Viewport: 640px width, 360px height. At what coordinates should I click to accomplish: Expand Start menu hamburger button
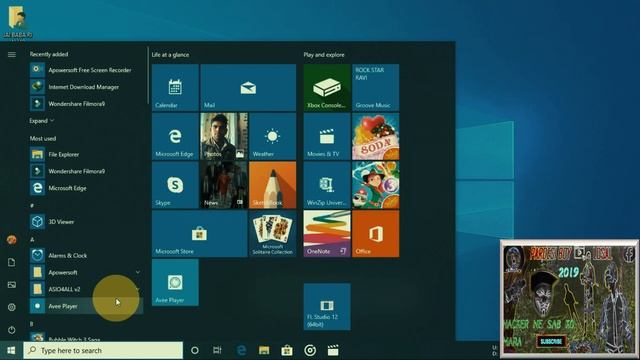point(11,54)
